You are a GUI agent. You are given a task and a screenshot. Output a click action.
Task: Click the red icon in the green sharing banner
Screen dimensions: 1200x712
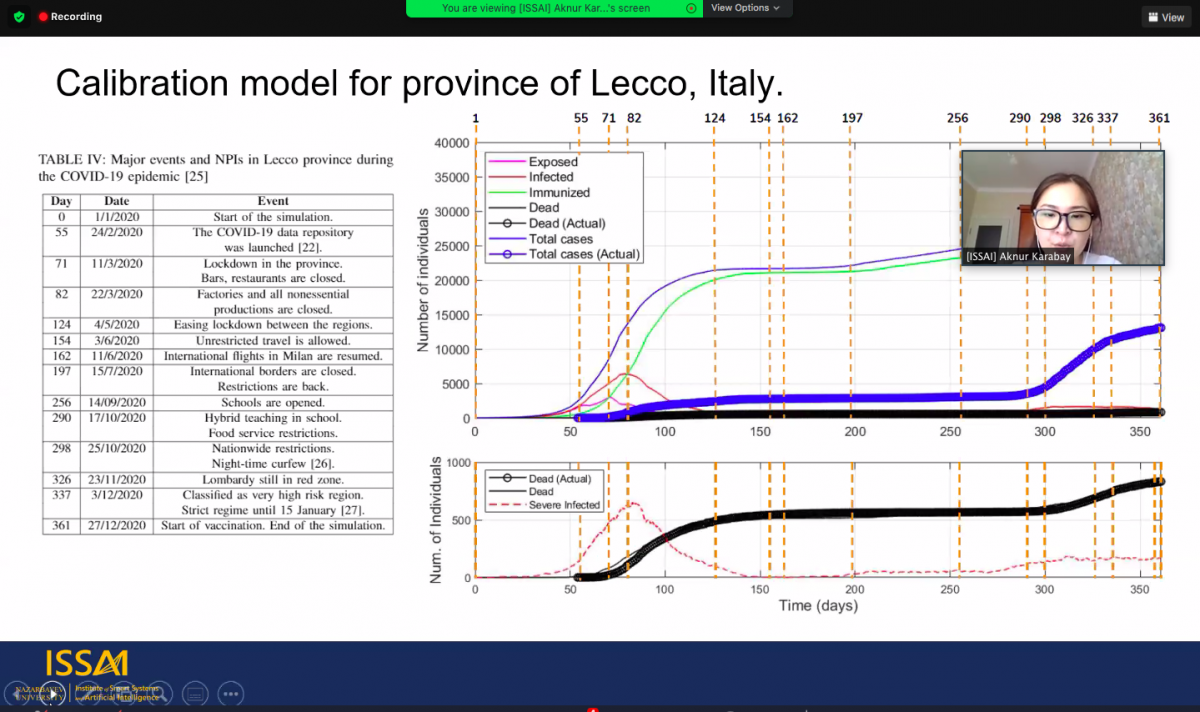(x=691, y=8)
